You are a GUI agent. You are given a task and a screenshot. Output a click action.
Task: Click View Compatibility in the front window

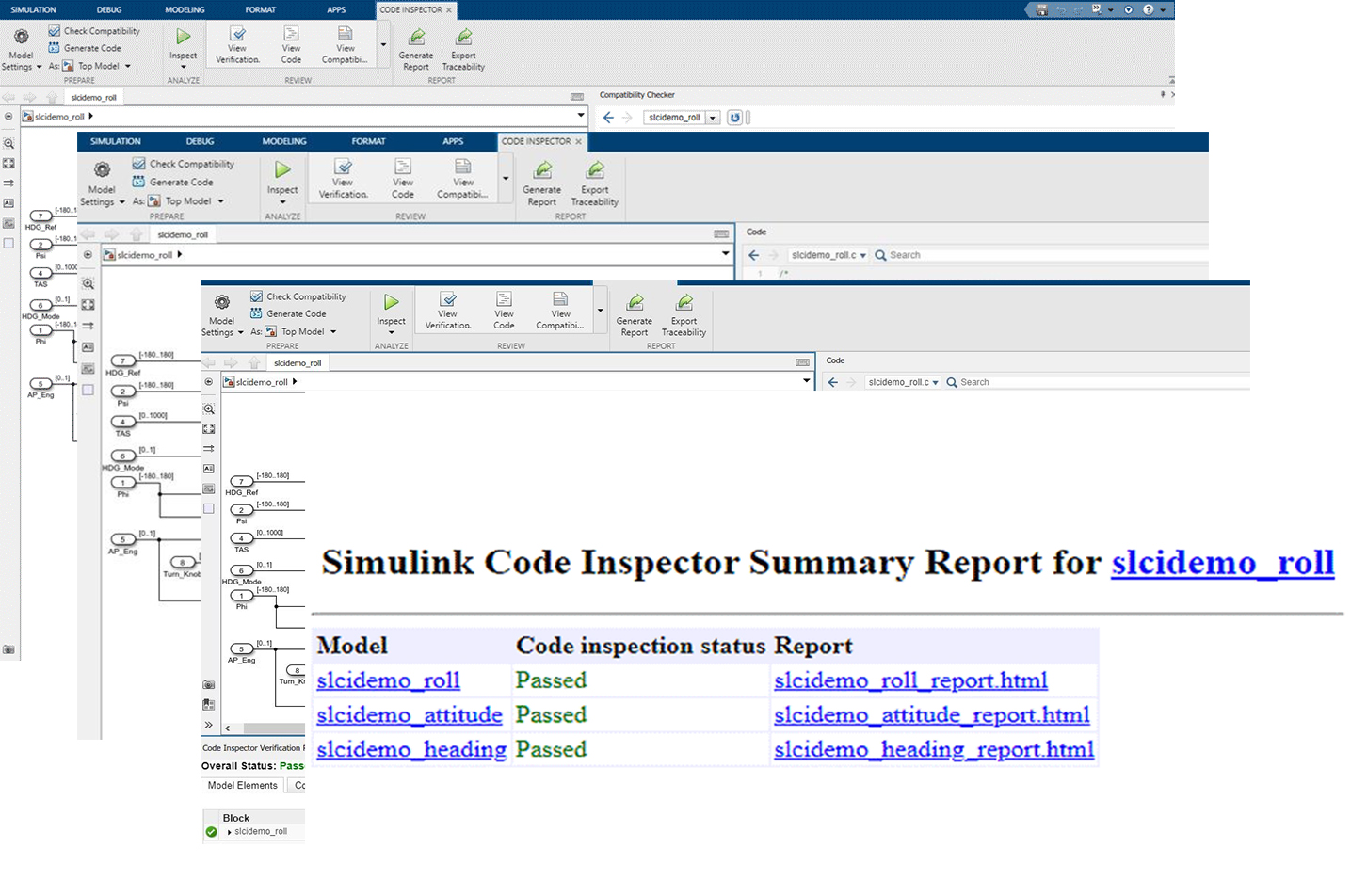coord(560,312)
